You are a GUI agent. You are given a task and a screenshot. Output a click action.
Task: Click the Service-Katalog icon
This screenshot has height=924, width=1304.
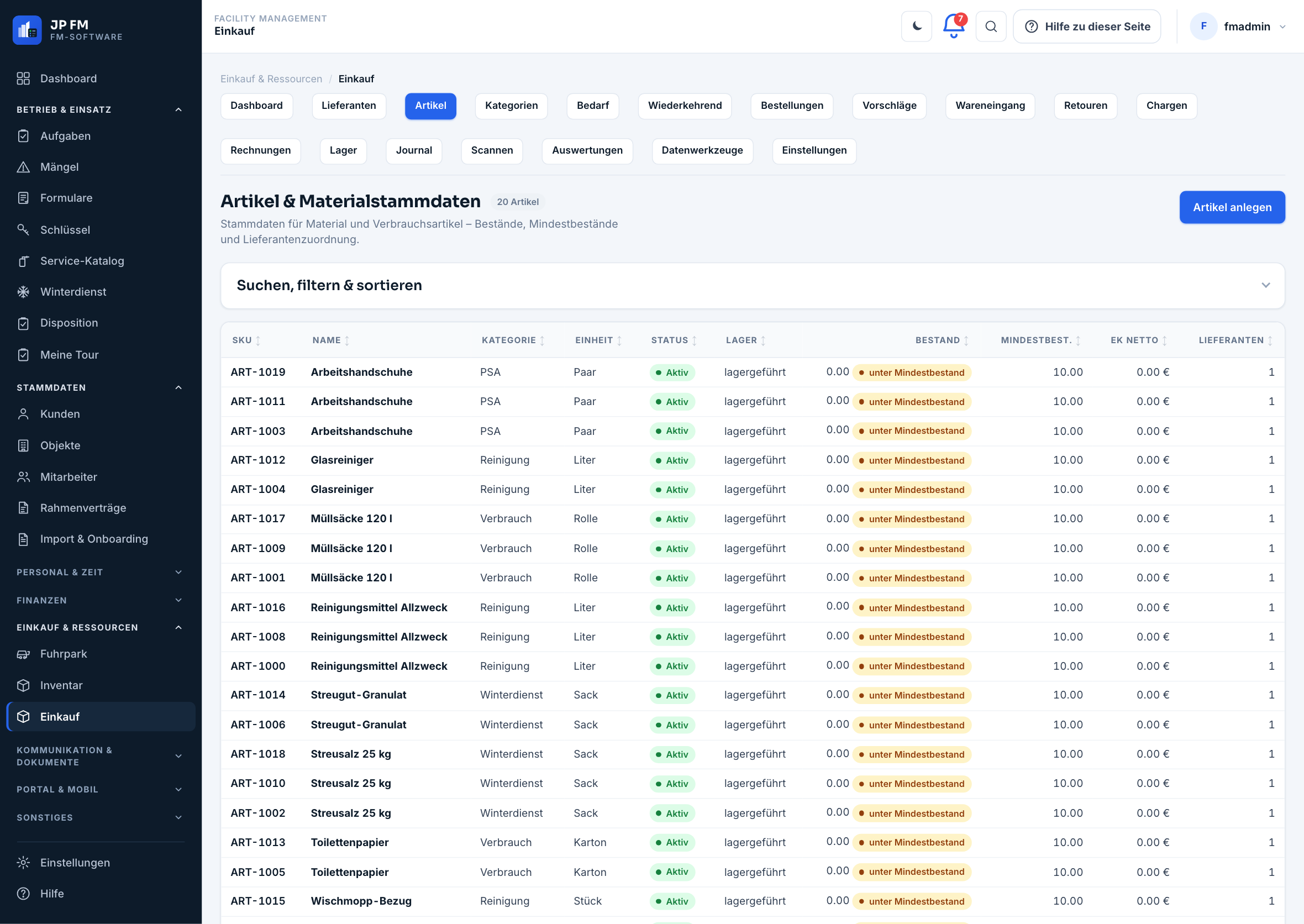pos(23,261)
